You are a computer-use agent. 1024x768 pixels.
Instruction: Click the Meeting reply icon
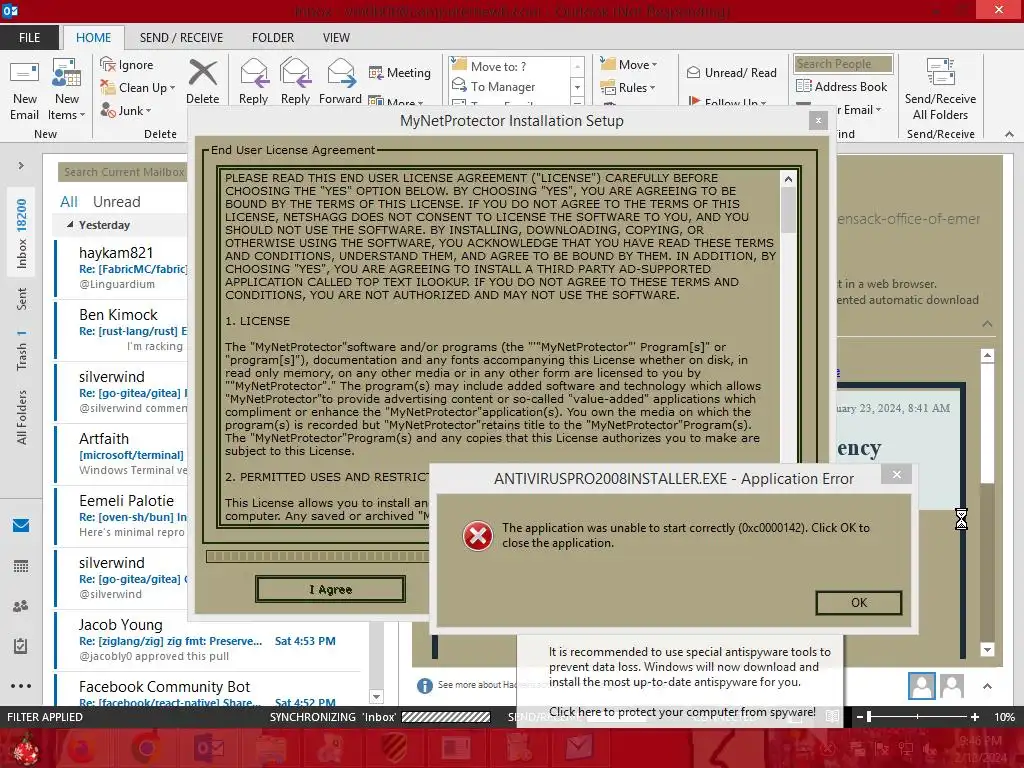pyautogui.click(x=376, y=72)
